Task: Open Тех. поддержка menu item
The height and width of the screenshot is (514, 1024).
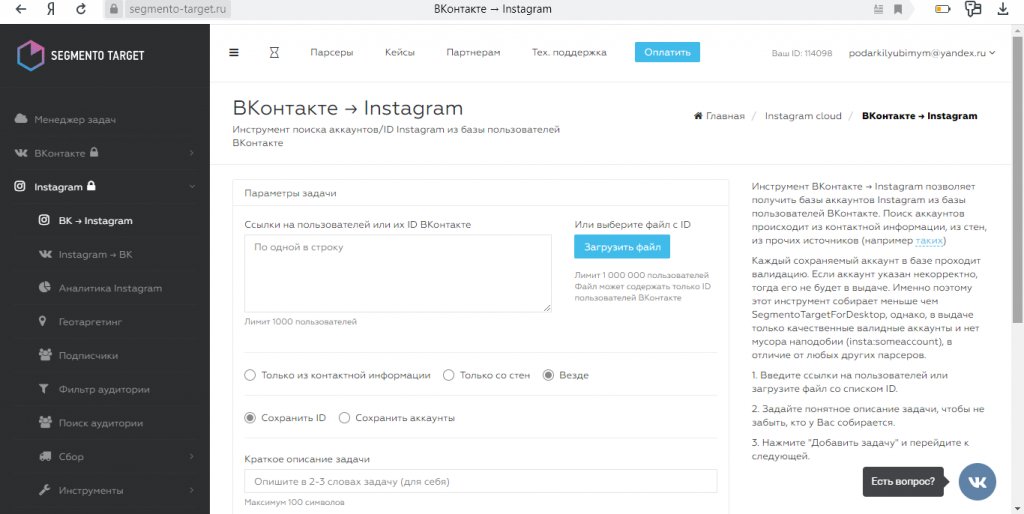Action: click(x=569, y=53)
